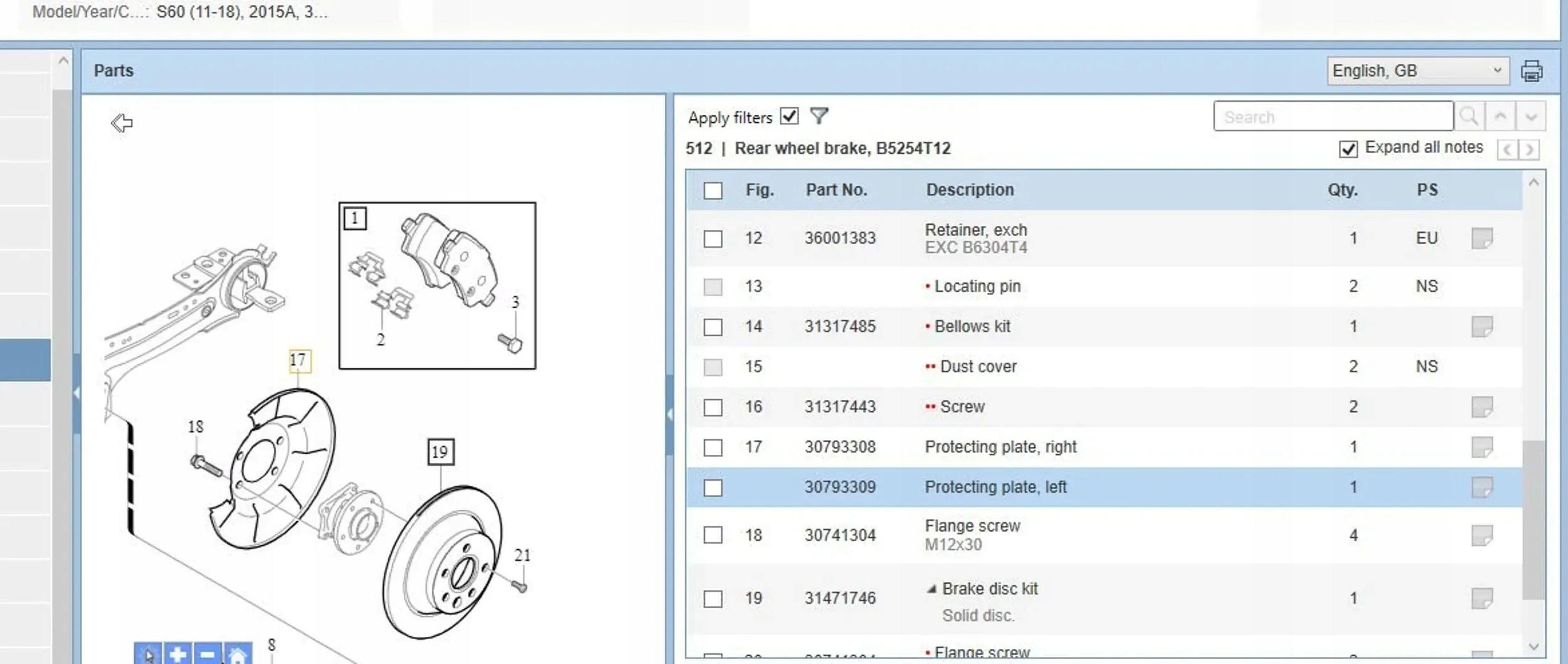Screen dimensions: 1568x664
Task: Click into the Search input field
Action: (1333, 117)
